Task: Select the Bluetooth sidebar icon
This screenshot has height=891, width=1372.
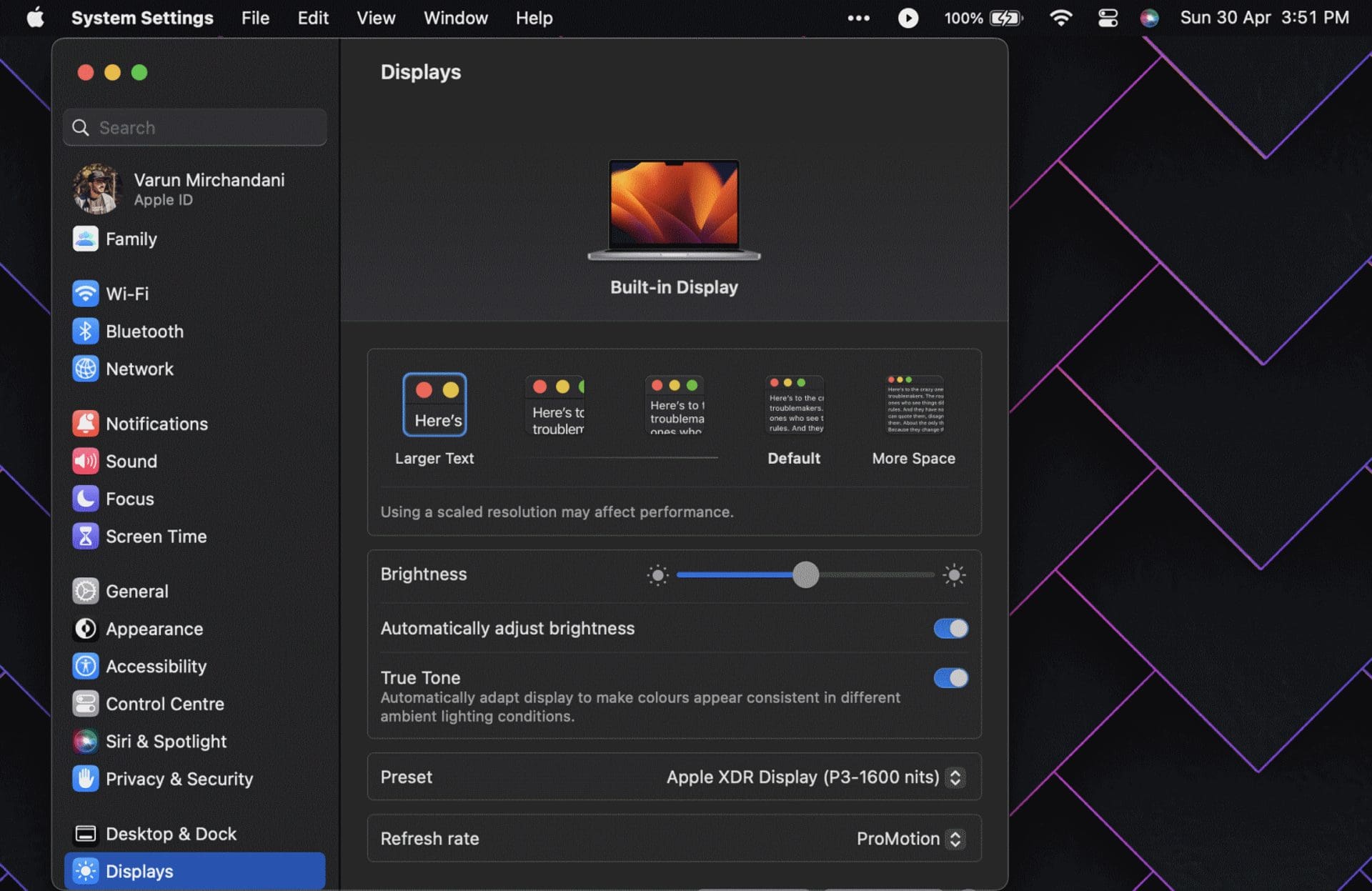Action: click(x=85, y=332)
